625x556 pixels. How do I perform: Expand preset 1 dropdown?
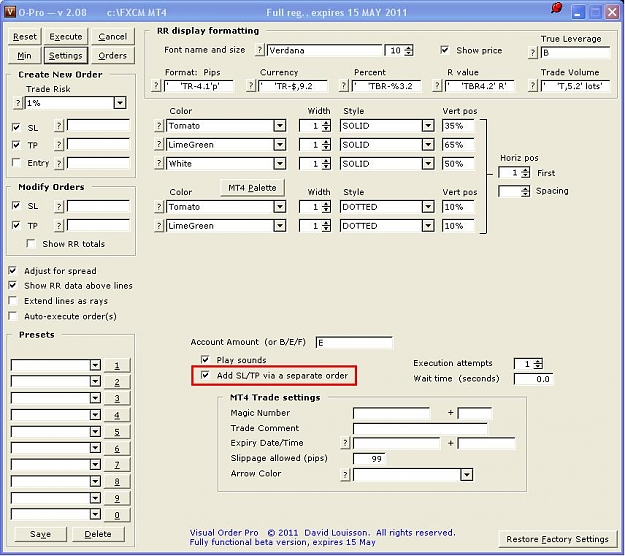point(95,365)
